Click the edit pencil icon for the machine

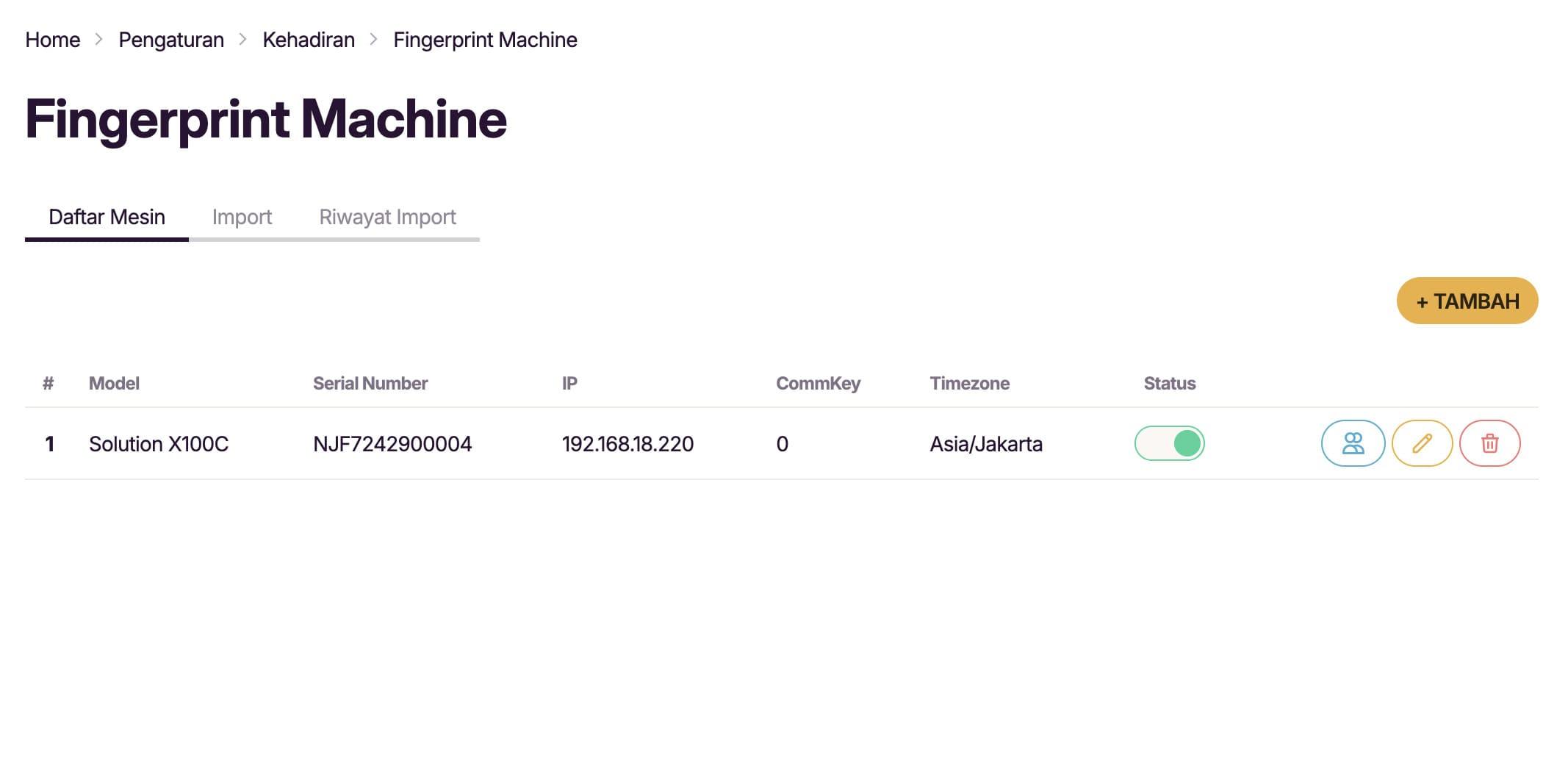point(1421,443)
